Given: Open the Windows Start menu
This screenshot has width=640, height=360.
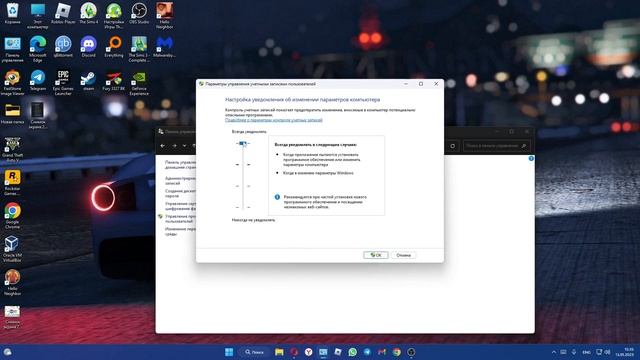Looking at the screenshot, I should pos(229,352).
